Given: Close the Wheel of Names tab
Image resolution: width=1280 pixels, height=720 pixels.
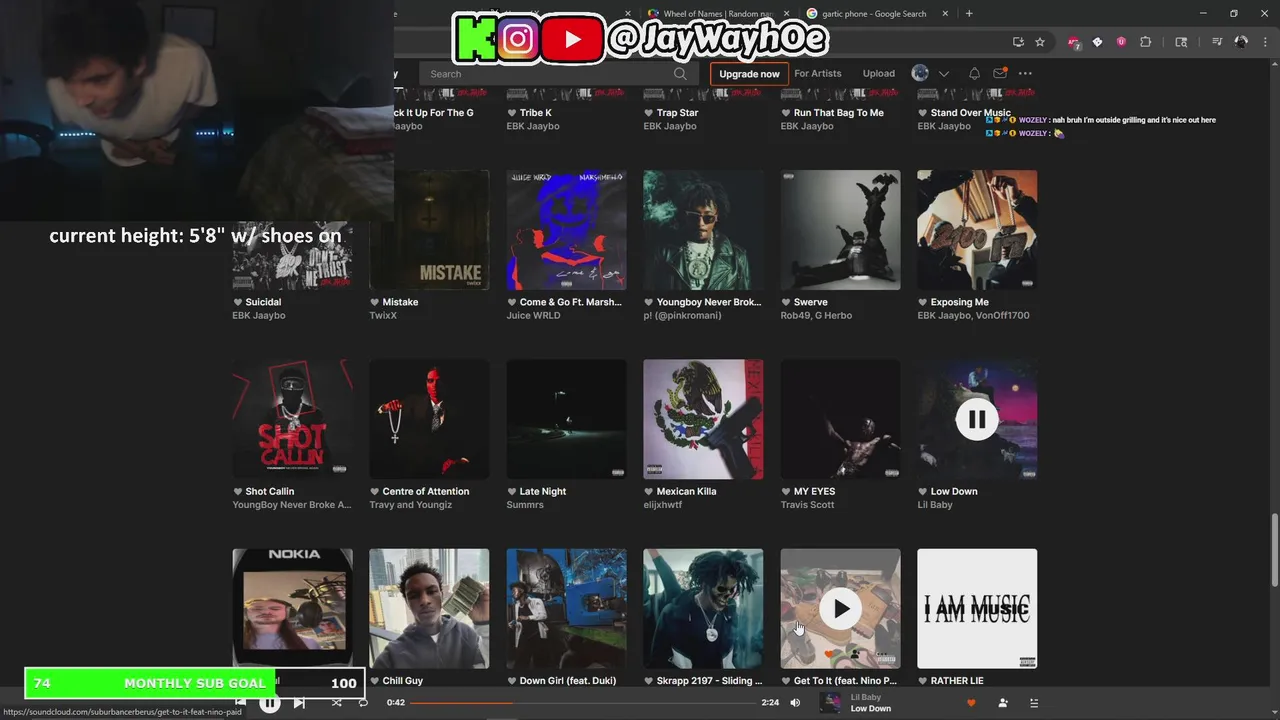Looking at the screenshot, I should click(786, 14).
